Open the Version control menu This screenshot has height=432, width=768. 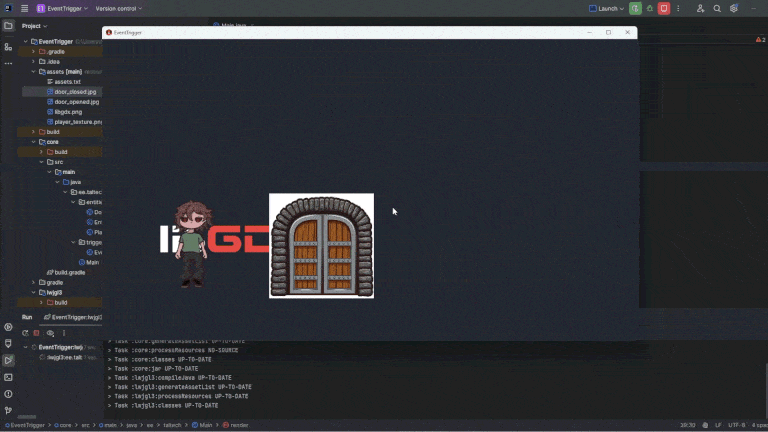pyautogui.click(x=118, y=8)
